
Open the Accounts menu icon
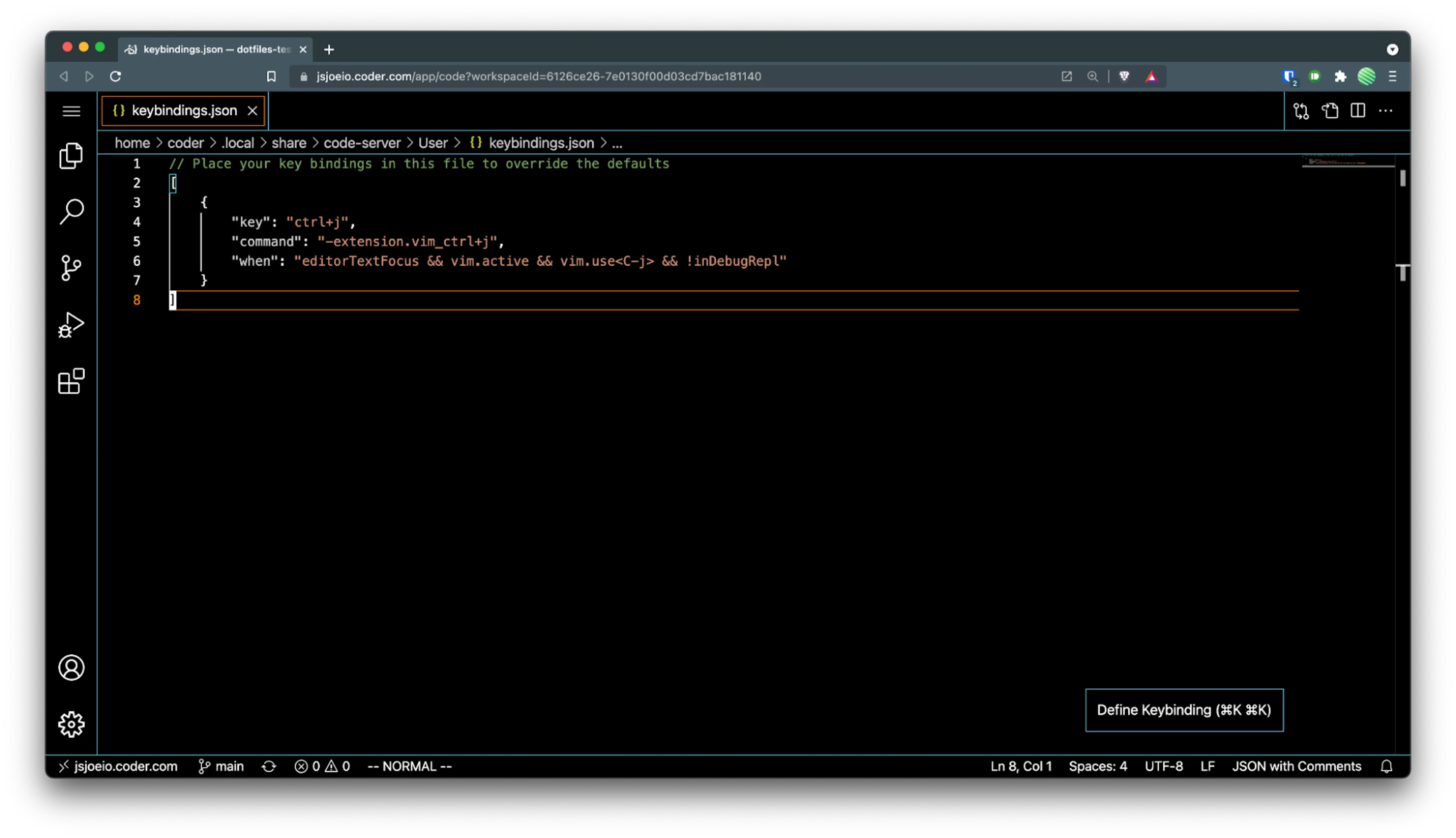(x=71, y=668)
